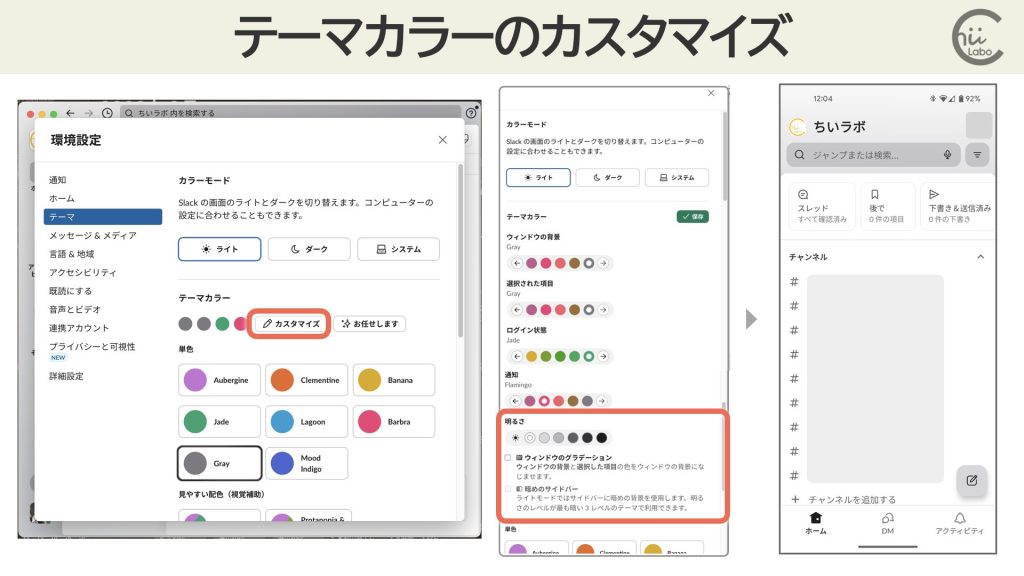Tap filter icon beside mobile search bar
This screenshot has width=1024, height=576.
tap(977, 155)
